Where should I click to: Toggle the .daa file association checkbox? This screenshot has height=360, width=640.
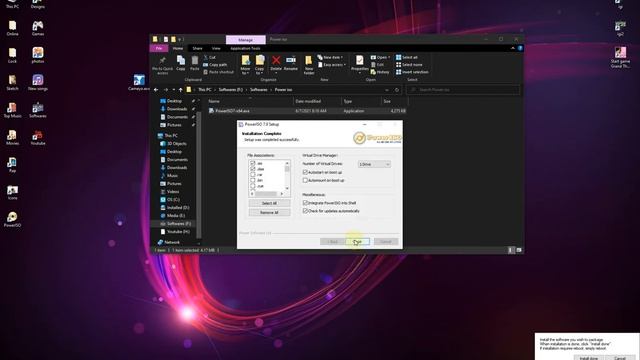[253, 169]
